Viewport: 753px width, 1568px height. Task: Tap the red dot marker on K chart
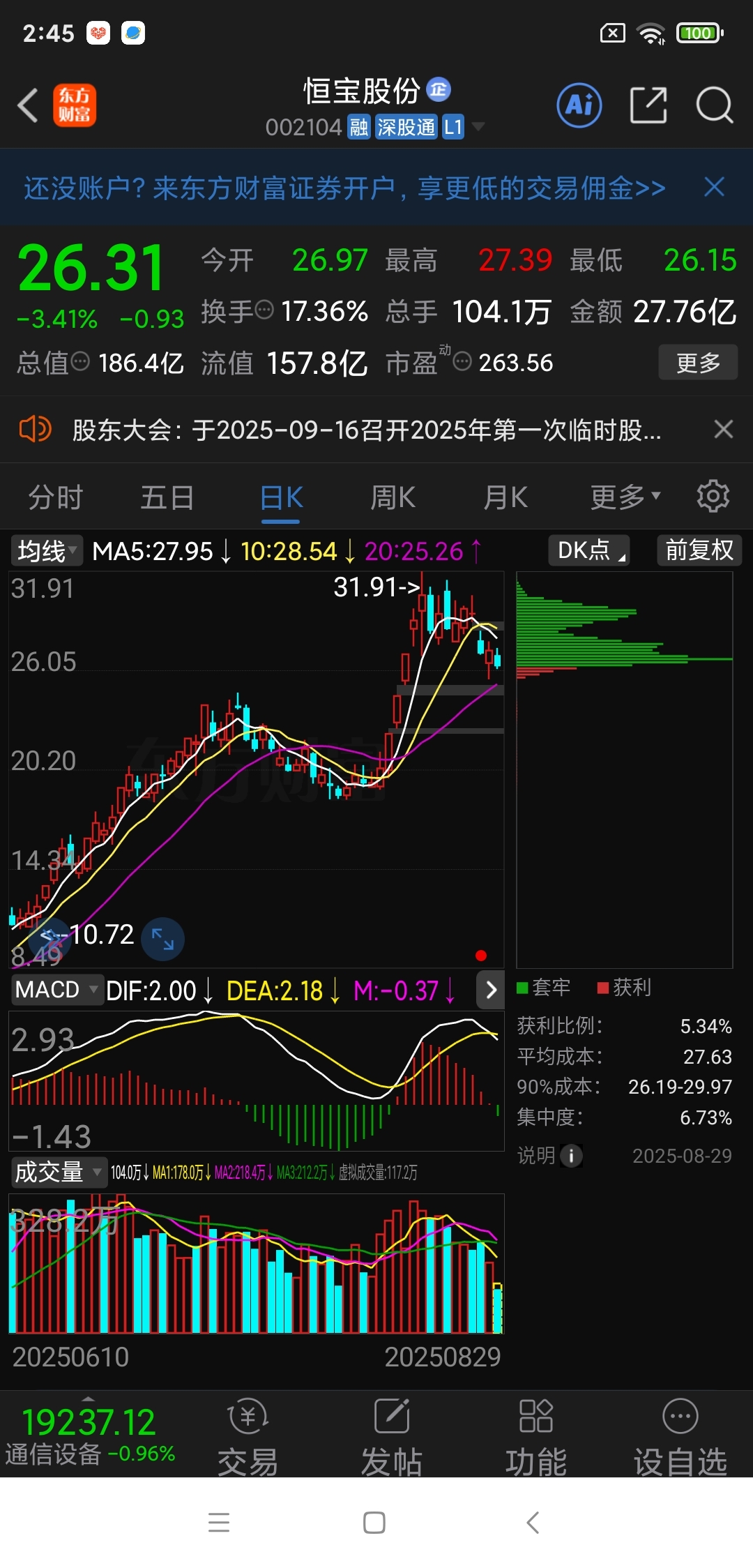[480, 955]
